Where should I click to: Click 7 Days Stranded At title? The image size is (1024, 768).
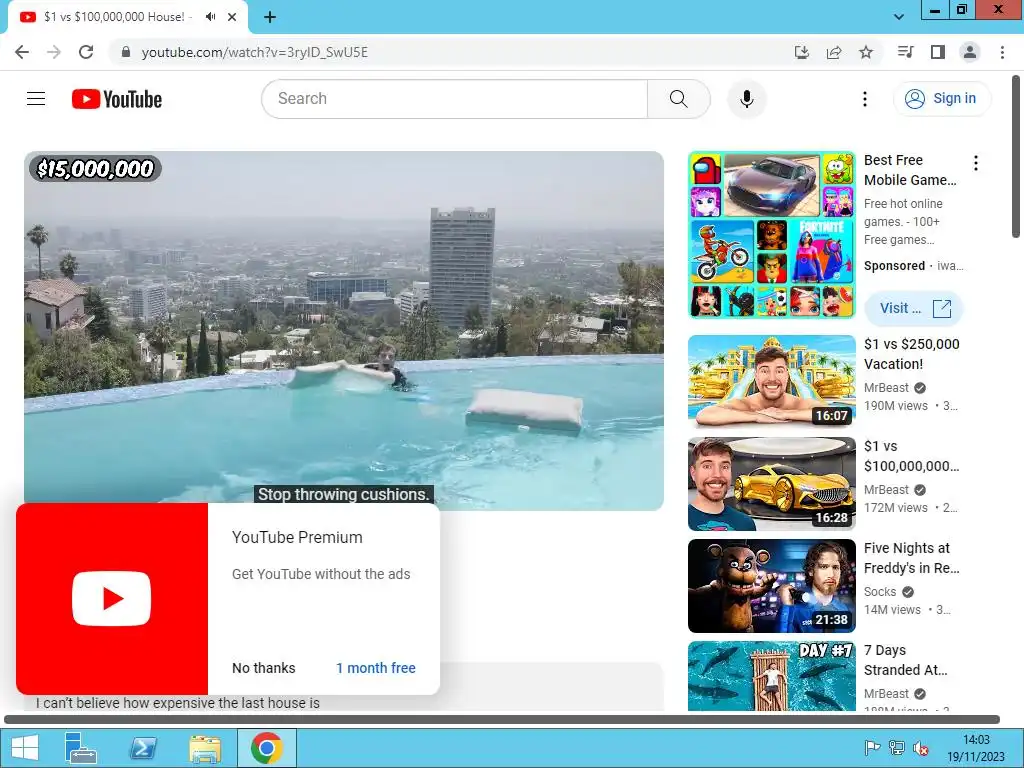[x=906, y=660]
